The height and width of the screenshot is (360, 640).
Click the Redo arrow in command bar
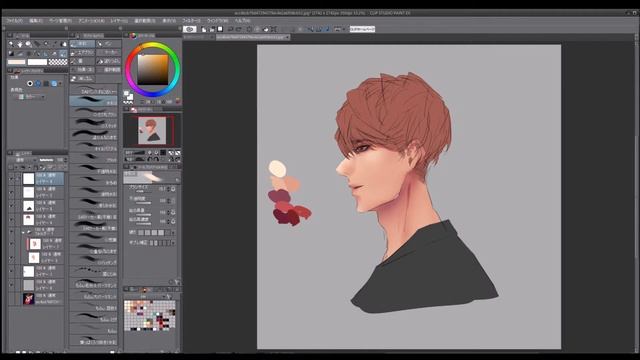pyautogui.click(x=239, y=29)
